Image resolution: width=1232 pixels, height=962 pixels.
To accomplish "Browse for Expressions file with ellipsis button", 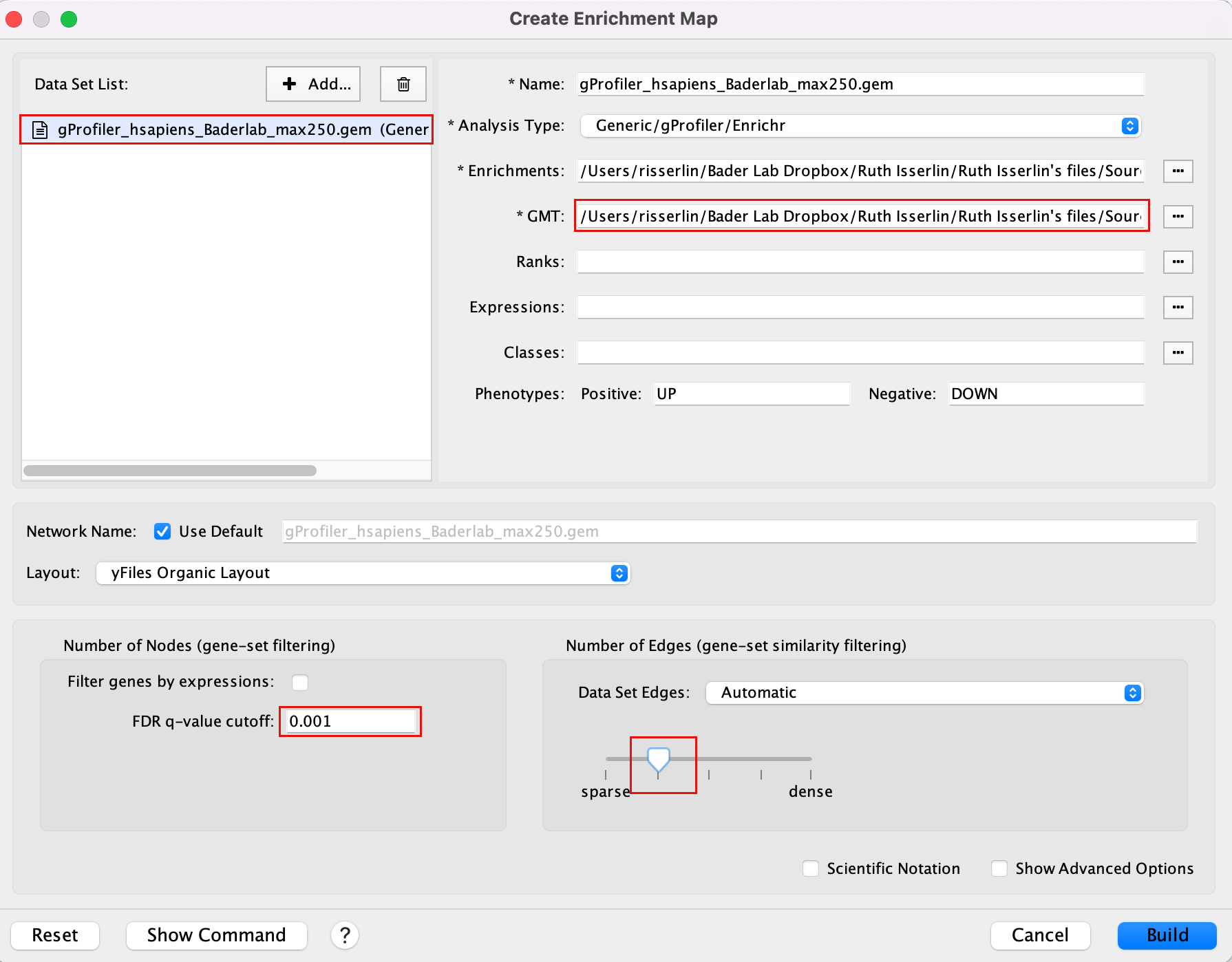I will [1178, 307].
